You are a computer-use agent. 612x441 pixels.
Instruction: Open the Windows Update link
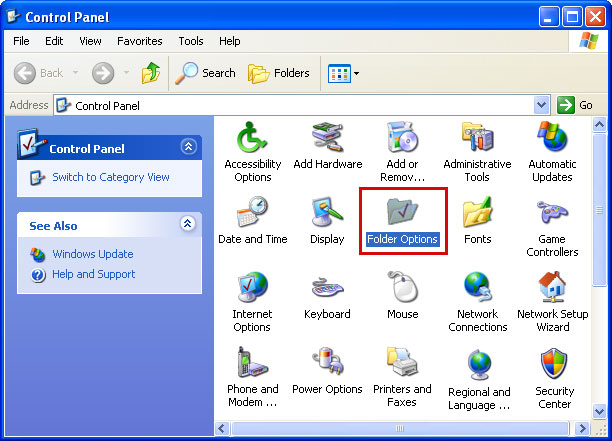93,254
